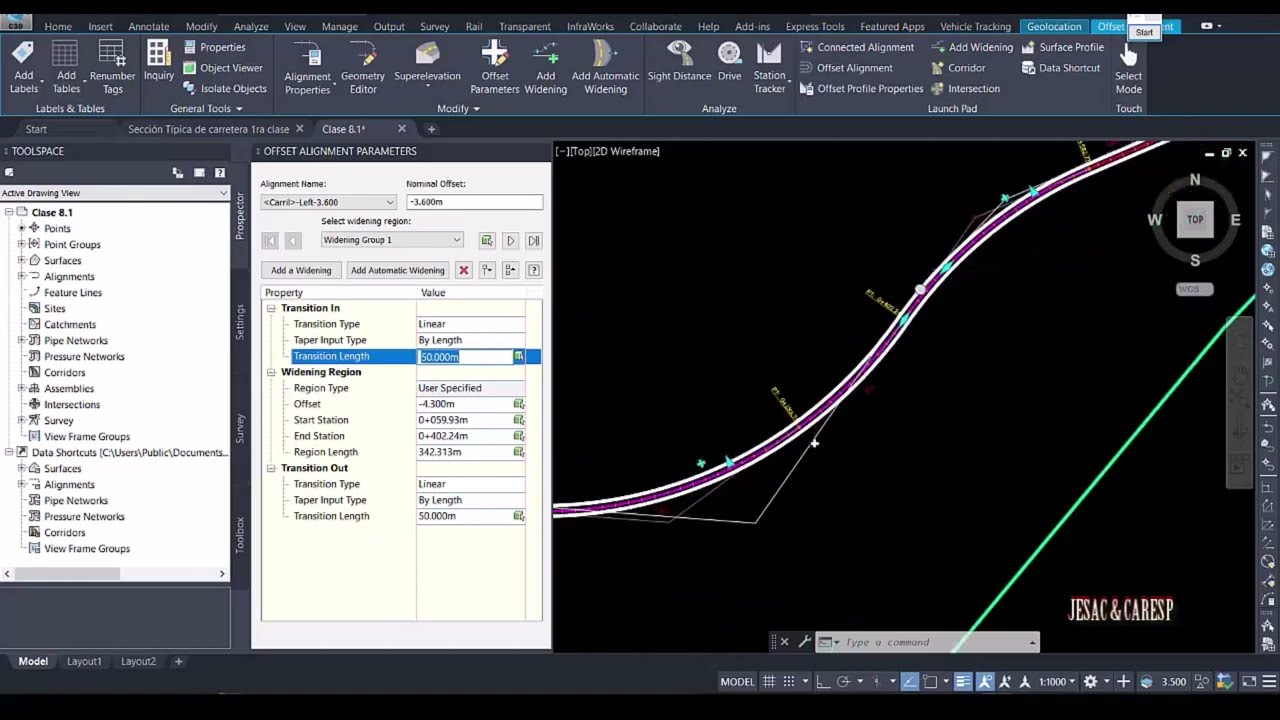This screenshot has height=720, width=1280.
Task: Click the Add a Widening button
Action: 301,270
